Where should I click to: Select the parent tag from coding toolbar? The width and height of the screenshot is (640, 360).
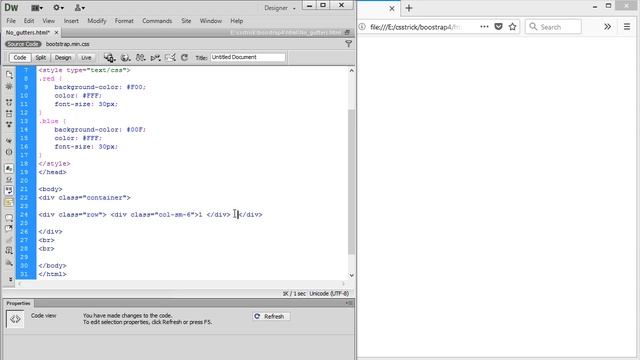9,140
